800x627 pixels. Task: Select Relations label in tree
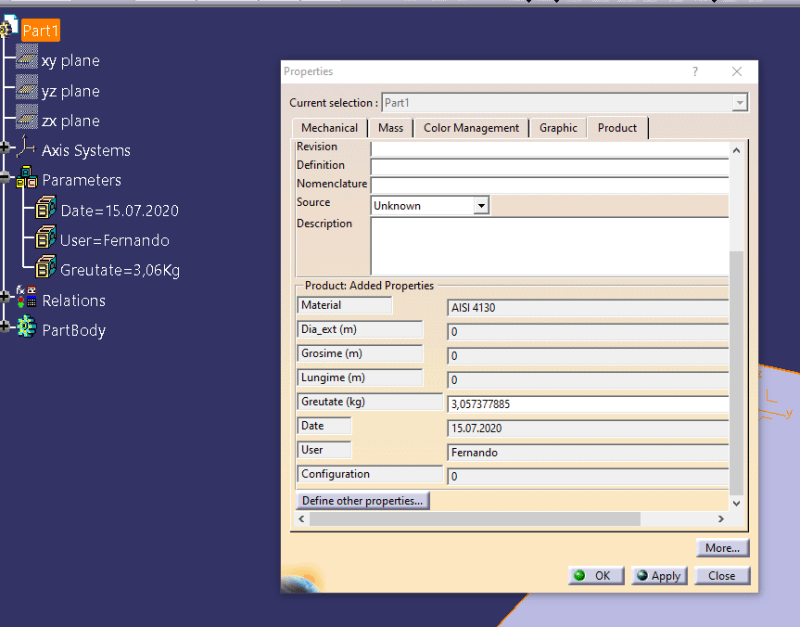click(73, 300)
